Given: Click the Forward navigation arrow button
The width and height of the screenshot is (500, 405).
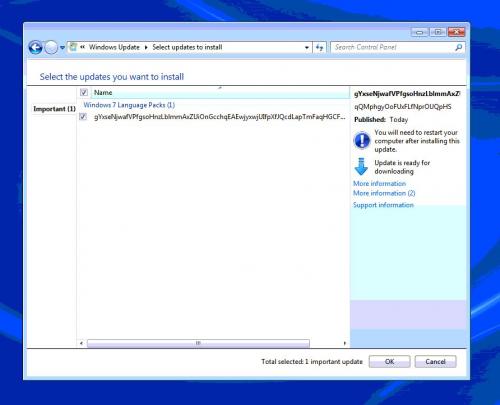Looking at the screenshot, I should pyautogui.click(x=51, y=47).
